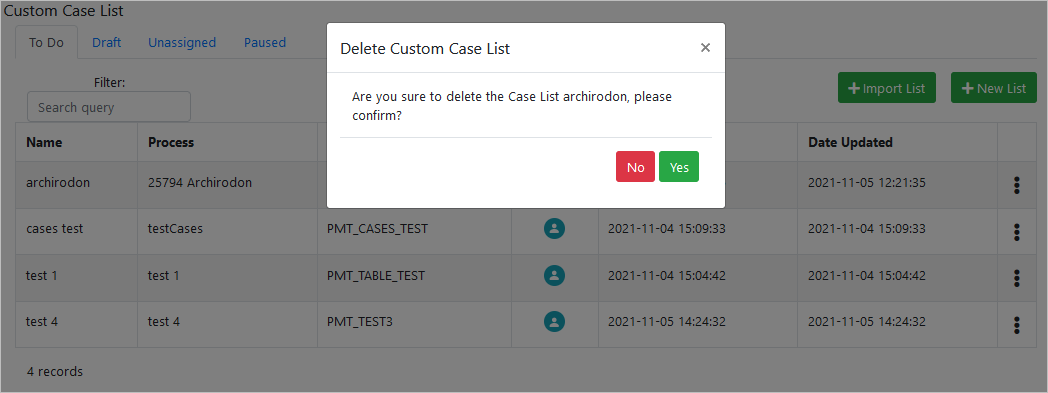
Task: Cancel deletion with the No button
Action: pos(636,166)
